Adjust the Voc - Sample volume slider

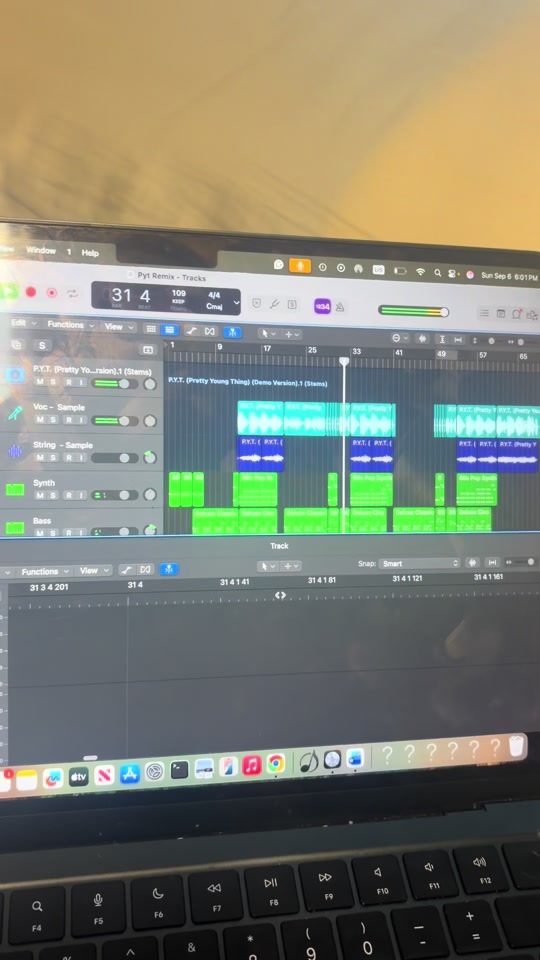click(114, 421)
